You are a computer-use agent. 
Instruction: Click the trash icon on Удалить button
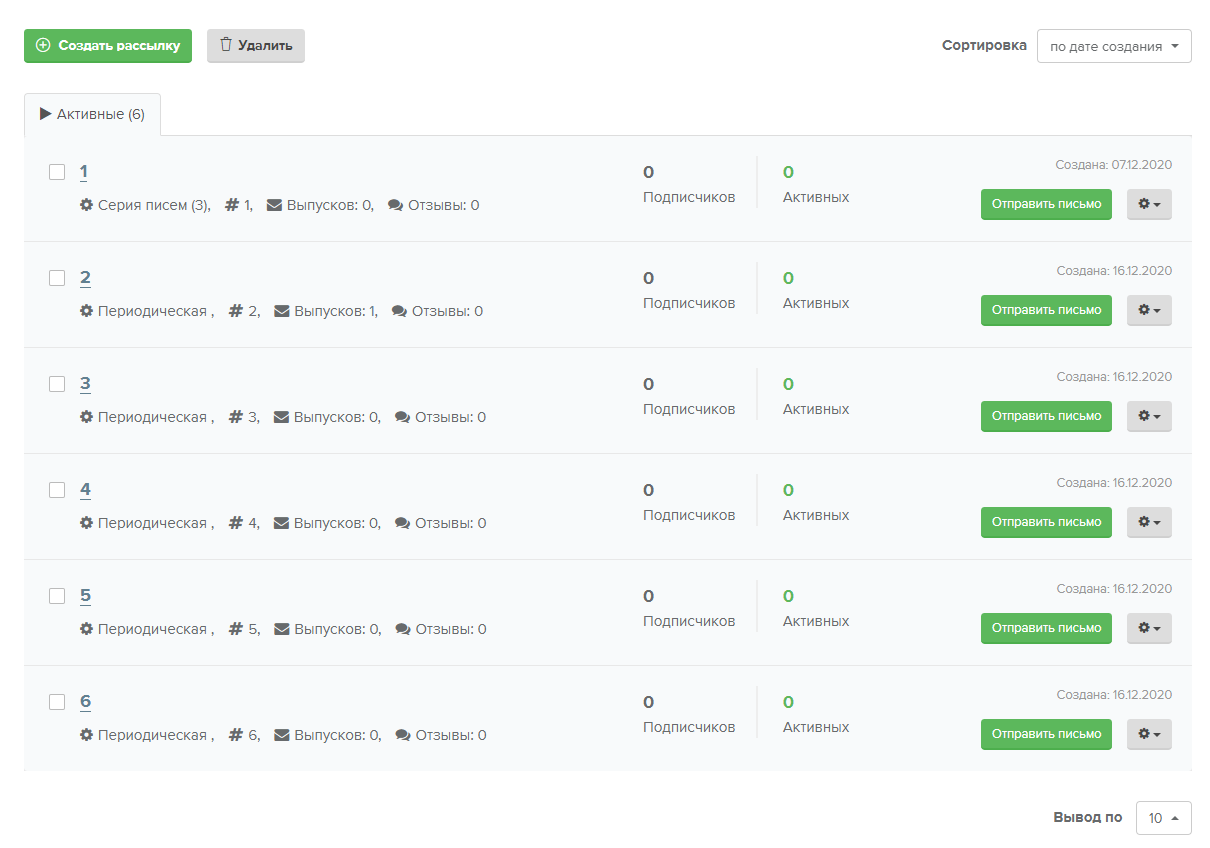(x=226, y=45)
